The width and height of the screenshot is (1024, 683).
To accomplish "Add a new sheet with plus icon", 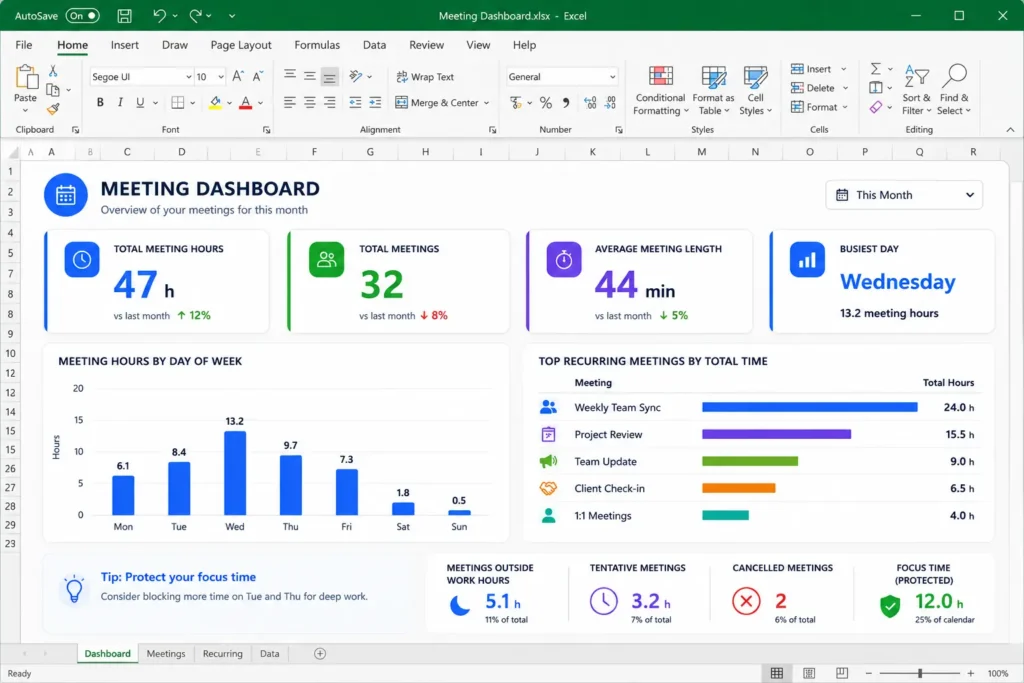I will (x=320, y=654).
